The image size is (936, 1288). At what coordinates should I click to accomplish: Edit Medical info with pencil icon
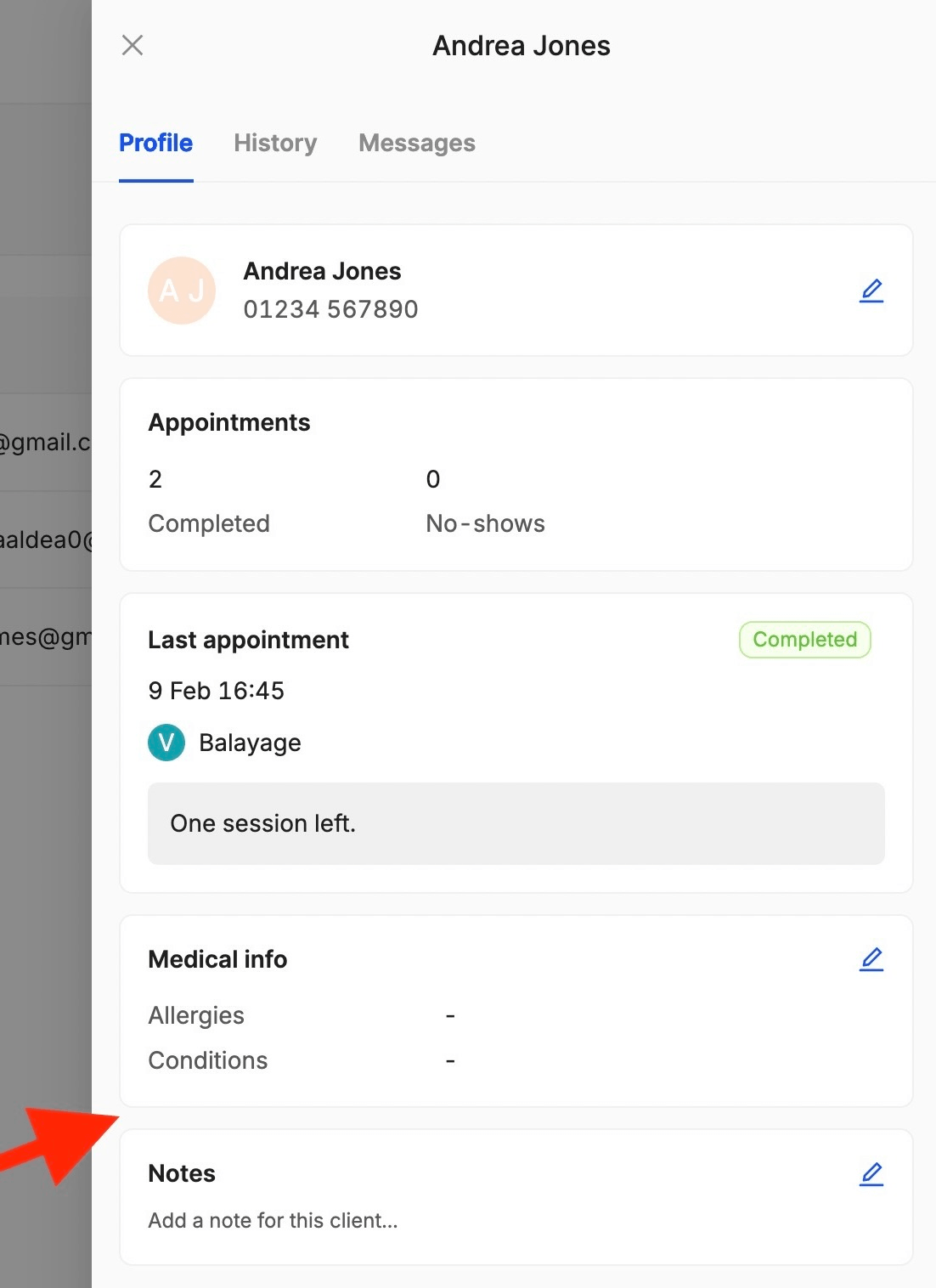pos(871,959)
